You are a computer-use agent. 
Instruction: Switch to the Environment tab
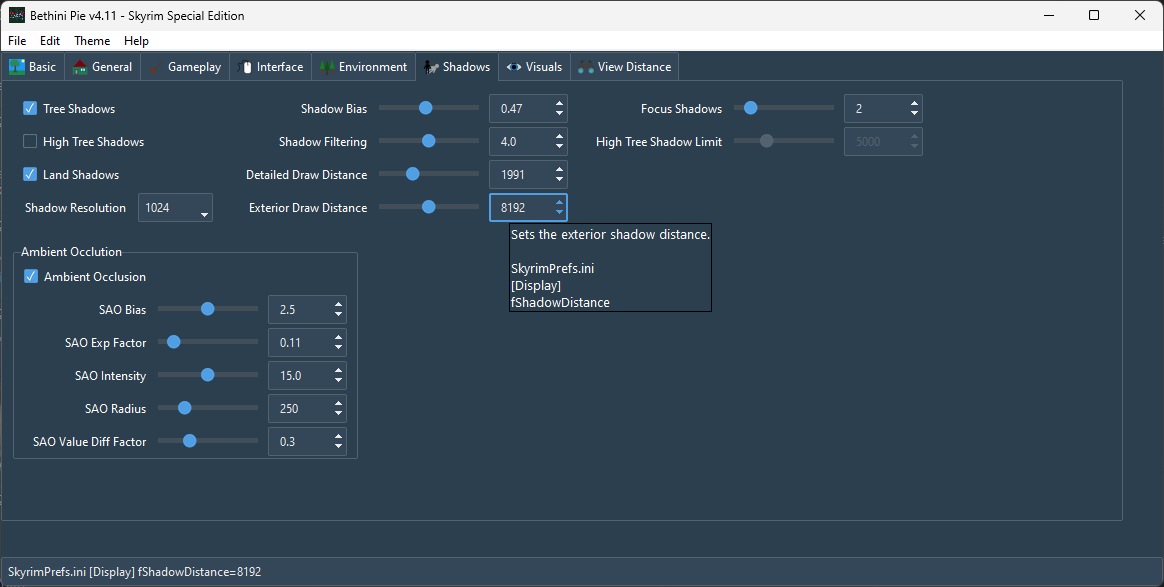364,67
